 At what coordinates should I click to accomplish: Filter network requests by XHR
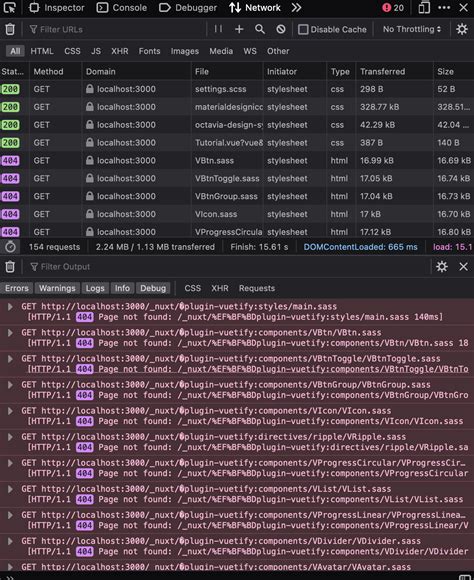pos(120,51)
